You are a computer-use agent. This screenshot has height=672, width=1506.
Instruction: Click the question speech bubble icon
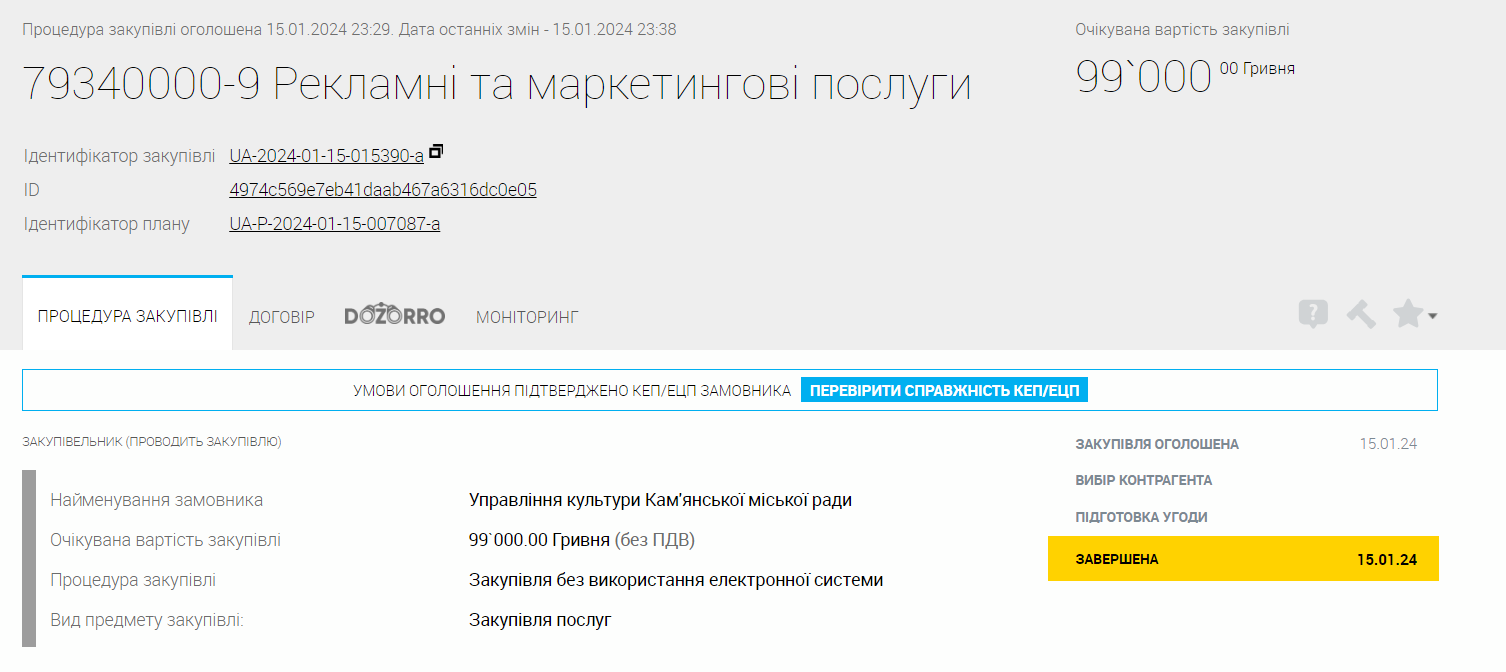1313,315
